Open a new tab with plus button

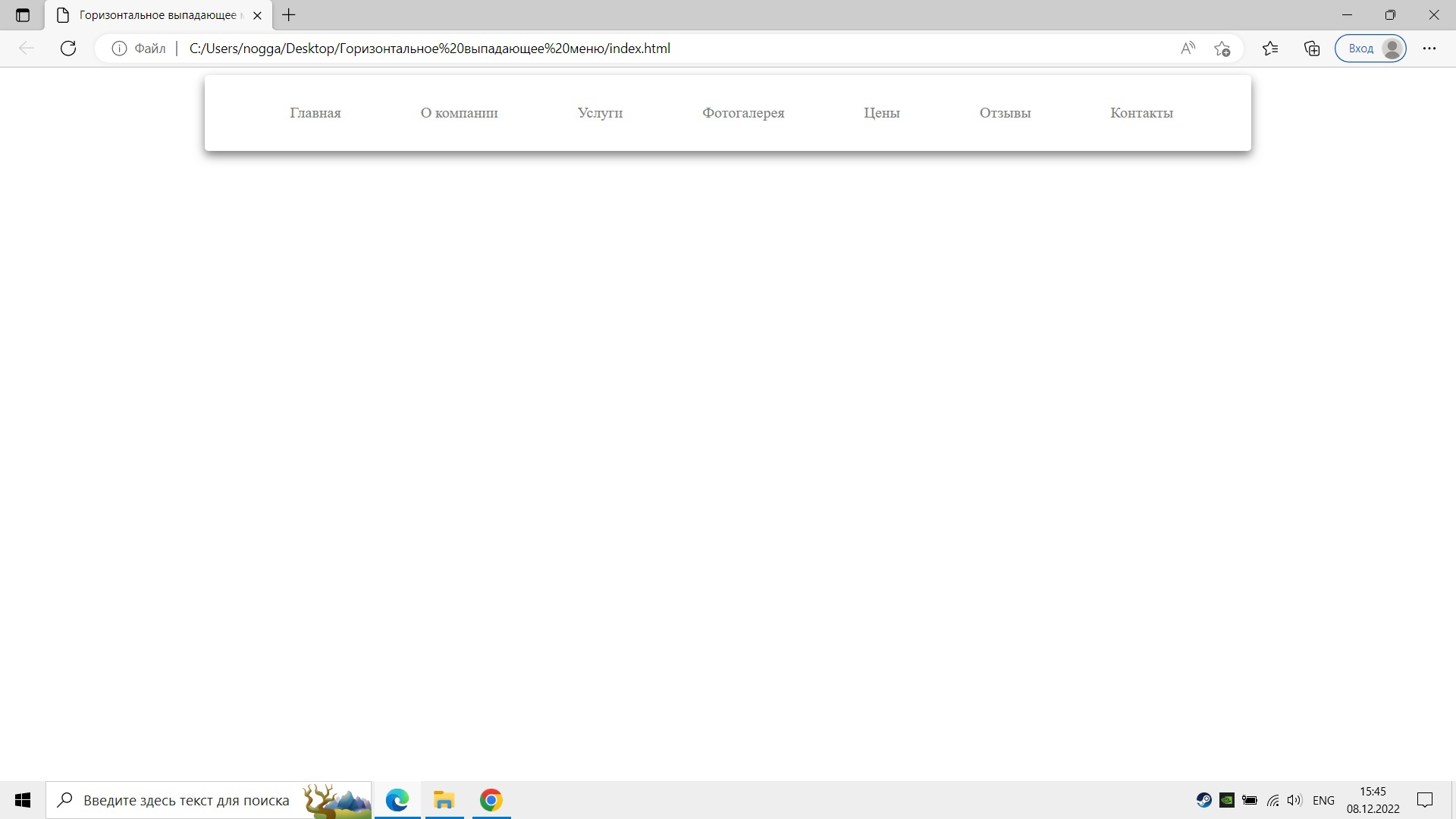tap(289, 15)
